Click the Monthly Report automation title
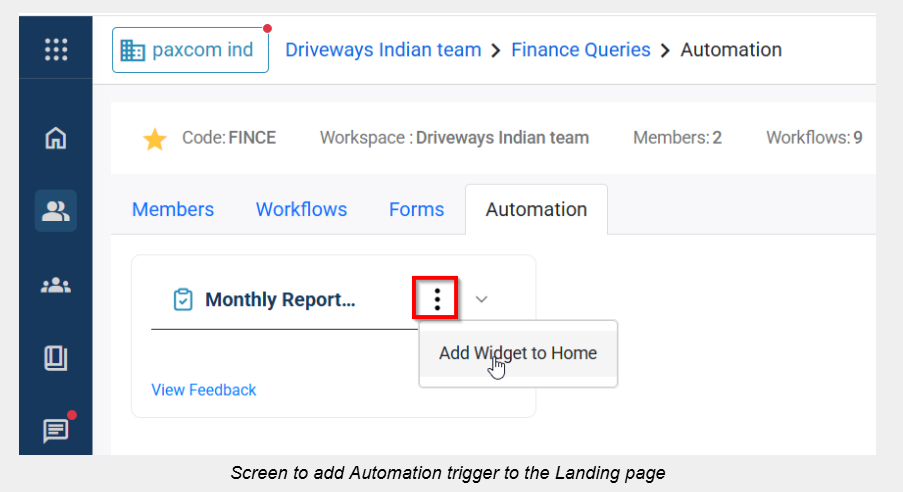Image resolution: width=903 pixels, height=492 pixels. click(x=280, y=299)
